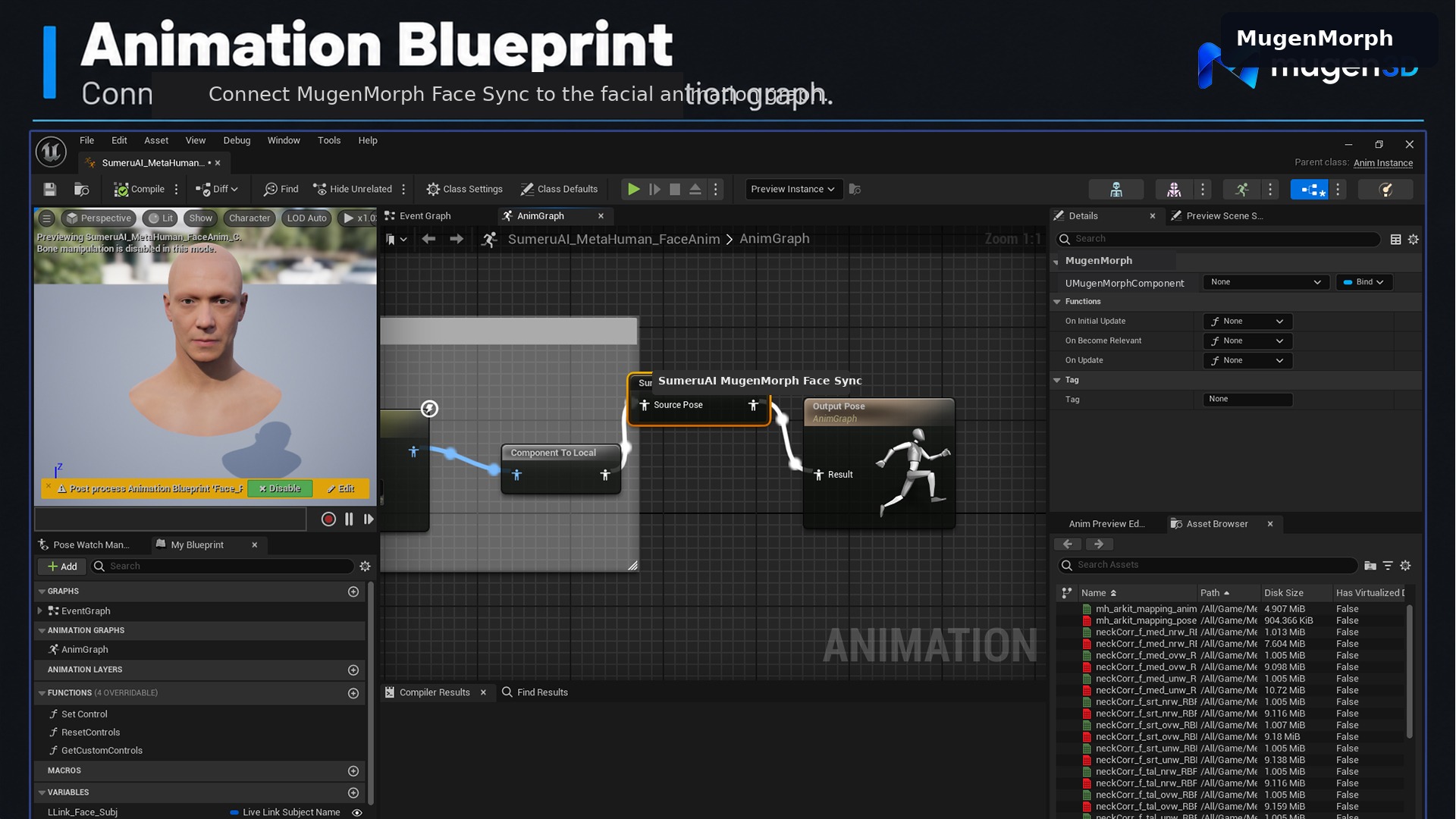This screenshot has width=1456, height=819.
Task: Compile the Animation Blueprint
Action: (140, 190)
